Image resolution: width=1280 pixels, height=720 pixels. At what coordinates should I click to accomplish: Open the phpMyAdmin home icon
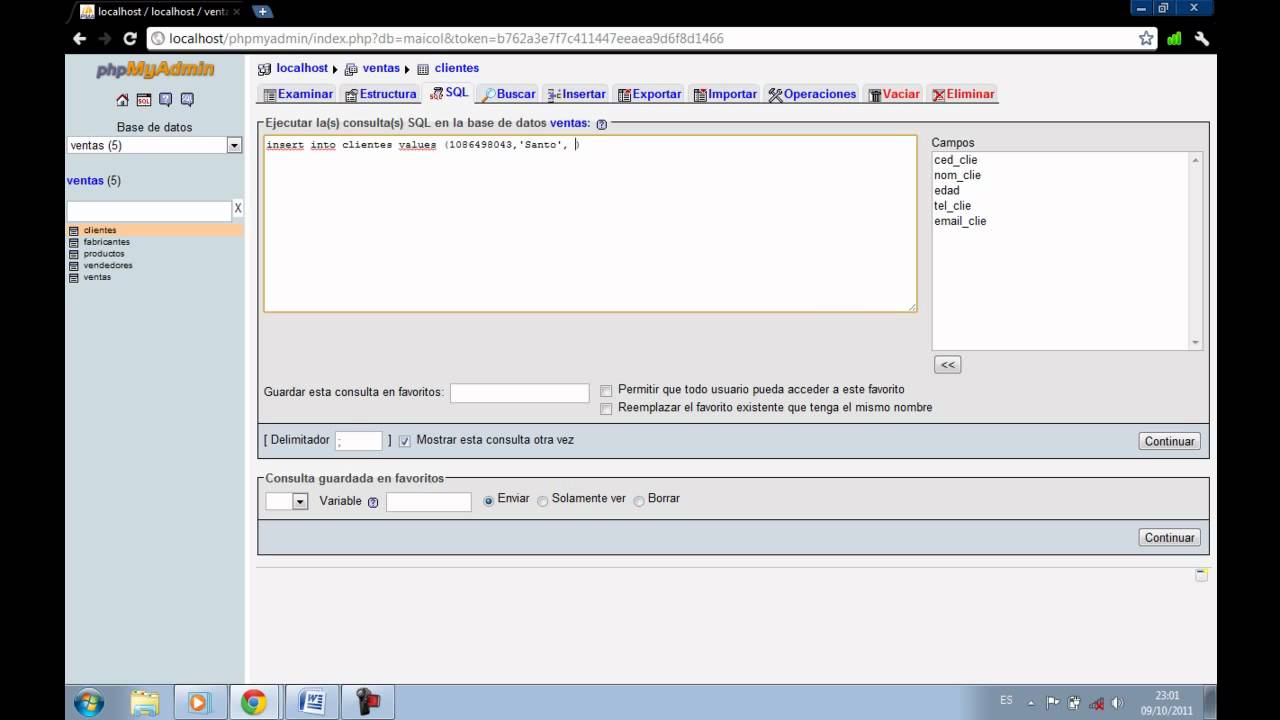(x=122, y=100)
